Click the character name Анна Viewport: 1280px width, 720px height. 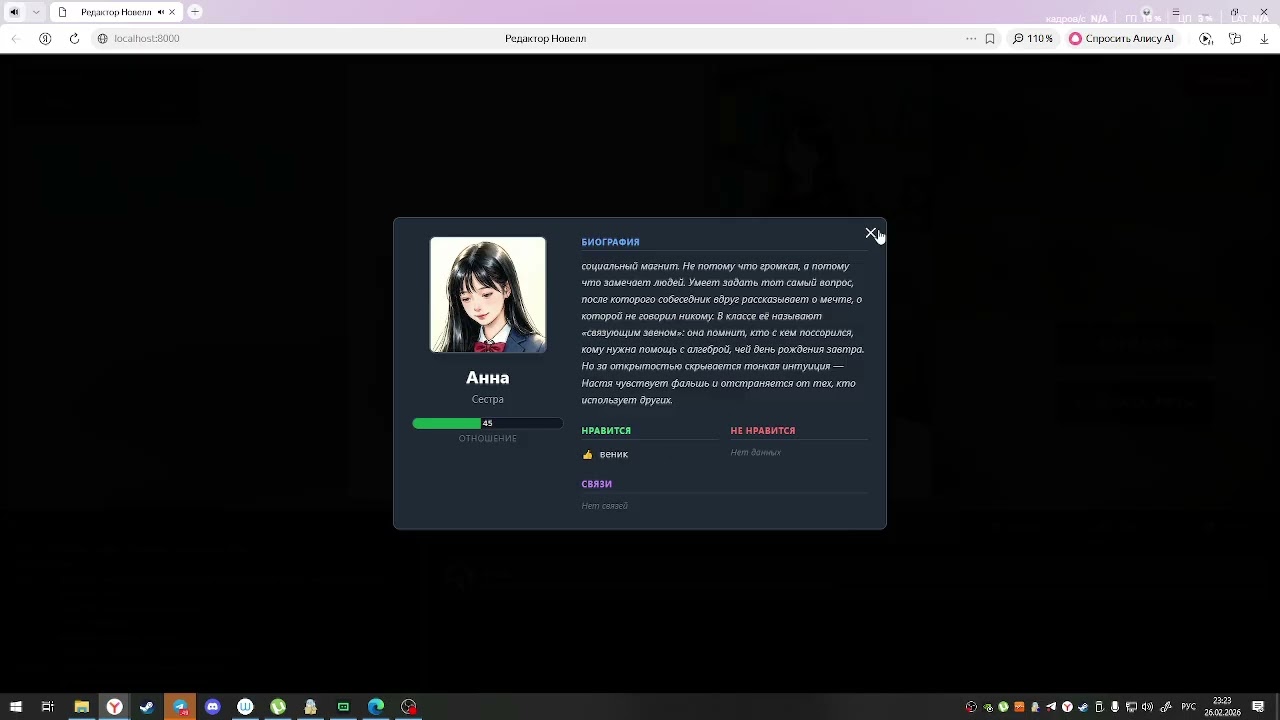click(488, 378)
